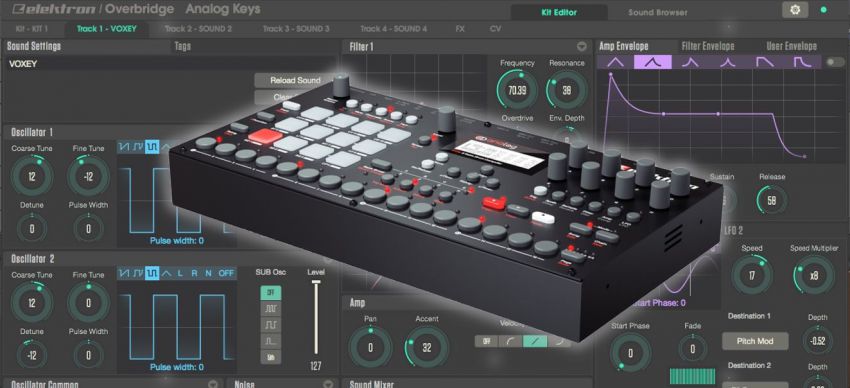This screenshot has width=850, height=388.
Task: Click the Amp Accent knob showing 32
Action: tap(427, 347)
